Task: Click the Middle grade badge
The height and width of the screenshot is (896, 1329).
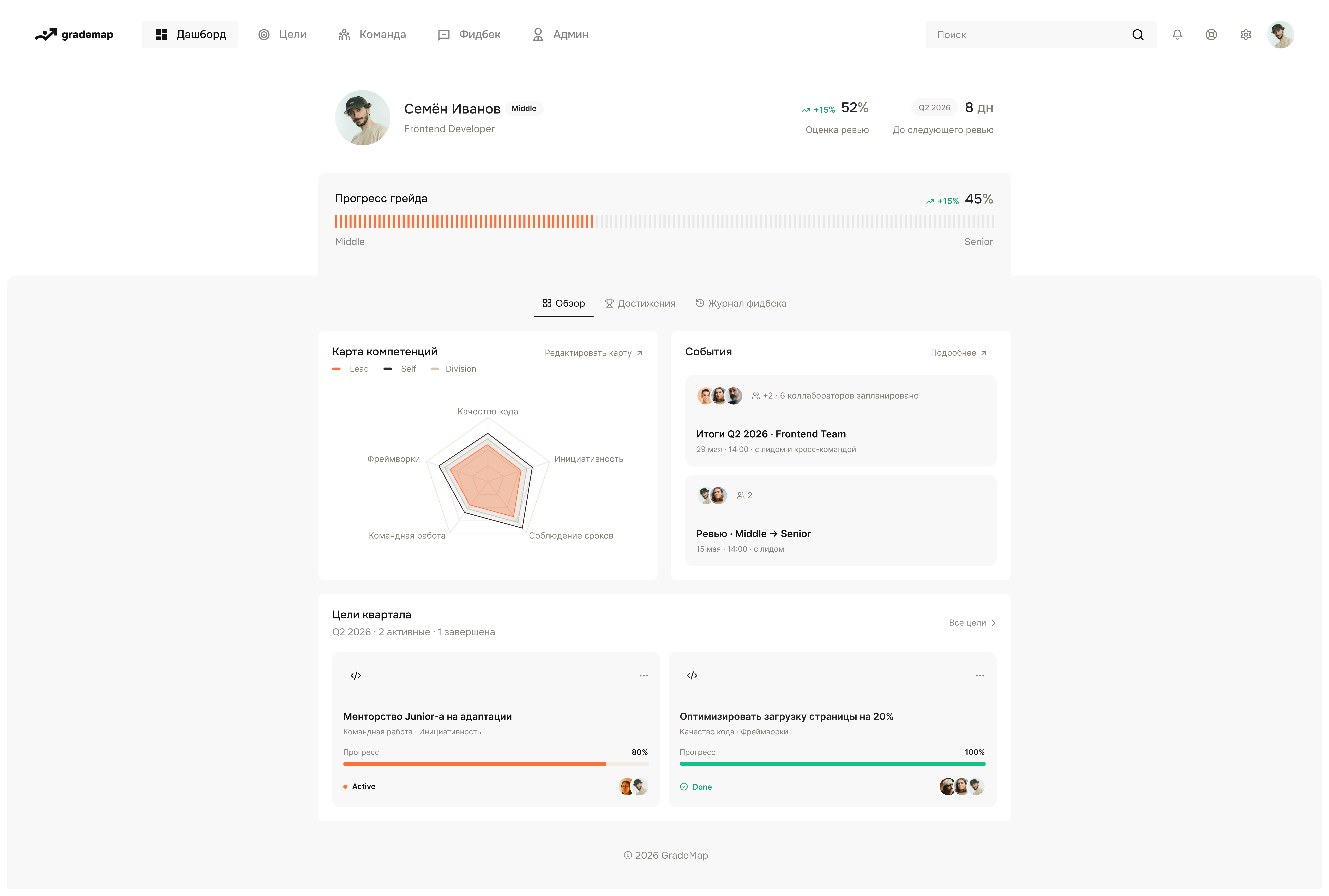Action: pyautogui.click(x=524, y=108)
